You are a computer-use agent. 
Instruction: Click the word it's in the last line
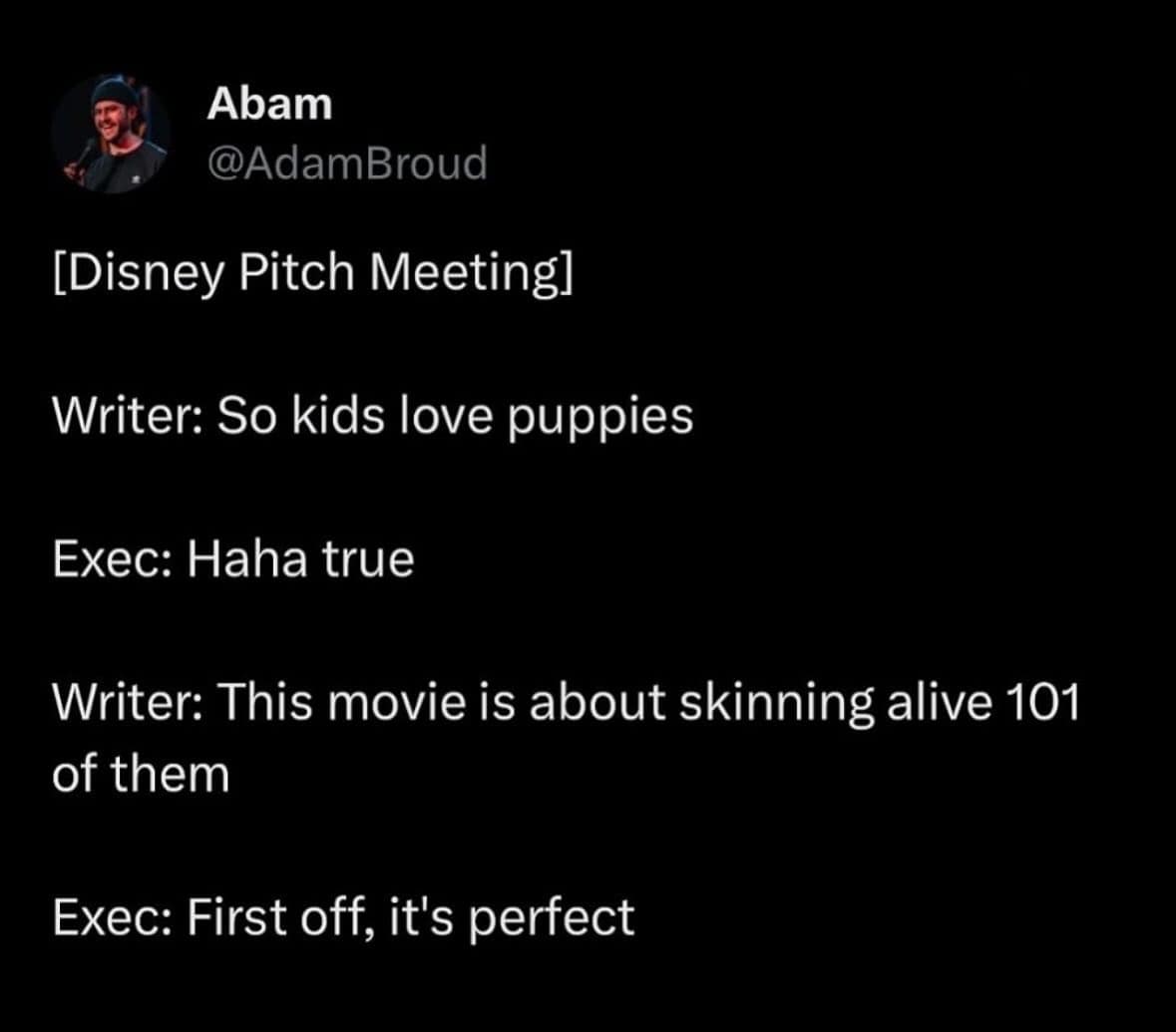click(426, 917)
